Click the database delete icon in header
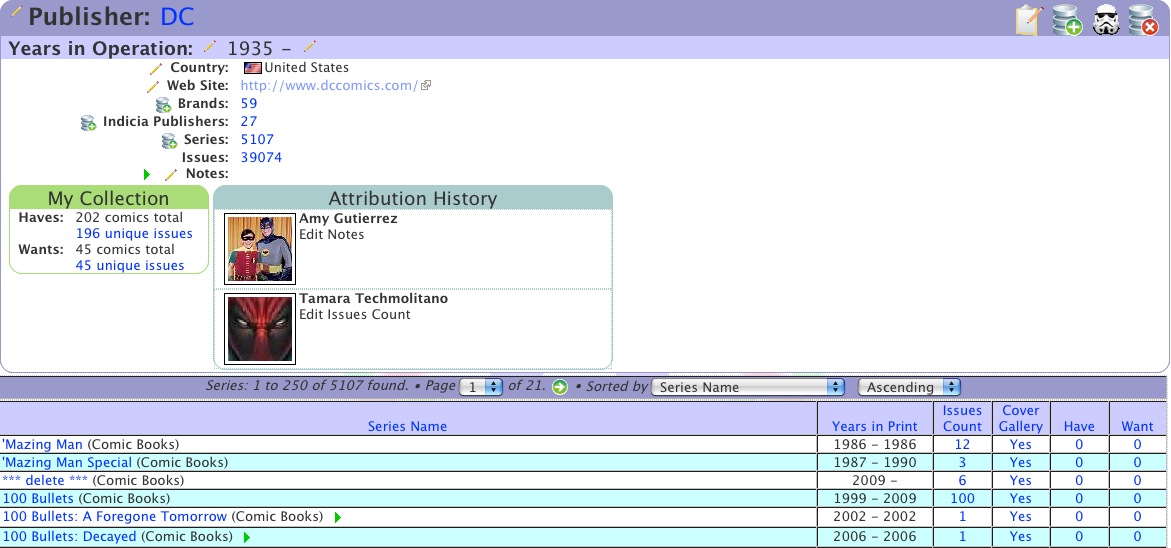This screenshot has height=548, width=1171. click(x=1142, y=19)
